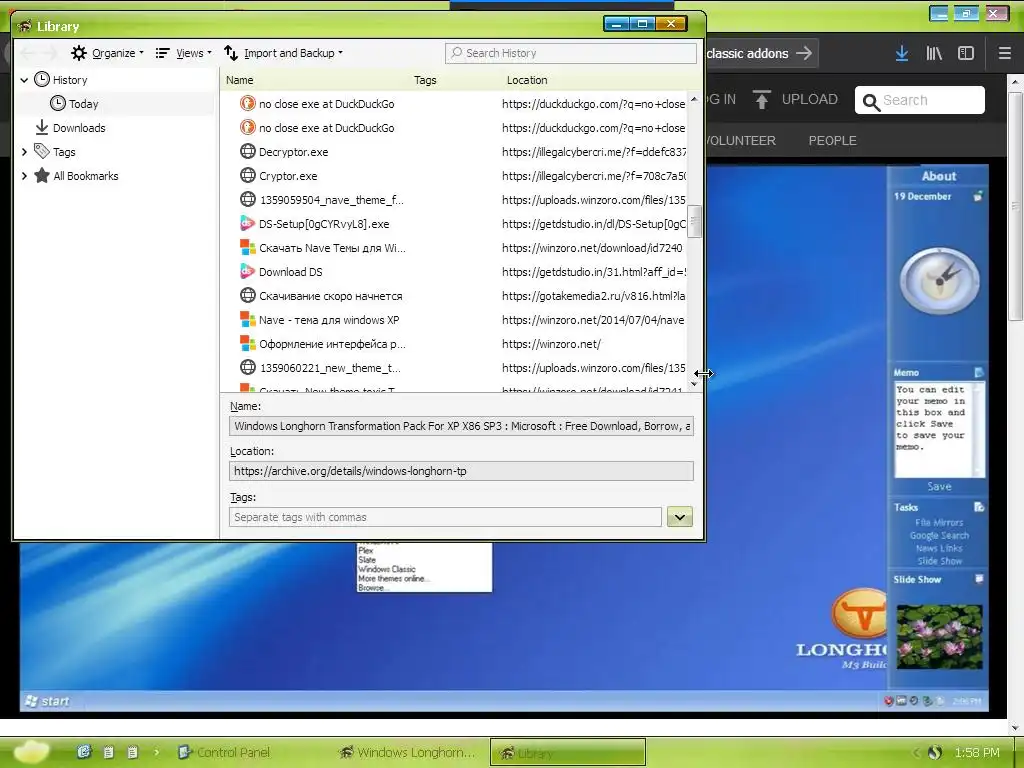The image size is (1024, 768).
Task: Click first quick launch icon on taskbar
Action: click(x=84, y=752)
